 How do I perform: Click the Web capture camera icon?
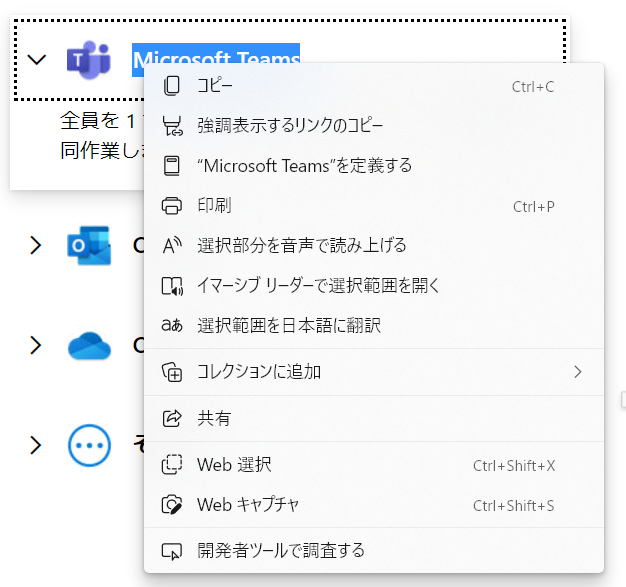coord(172,505)
